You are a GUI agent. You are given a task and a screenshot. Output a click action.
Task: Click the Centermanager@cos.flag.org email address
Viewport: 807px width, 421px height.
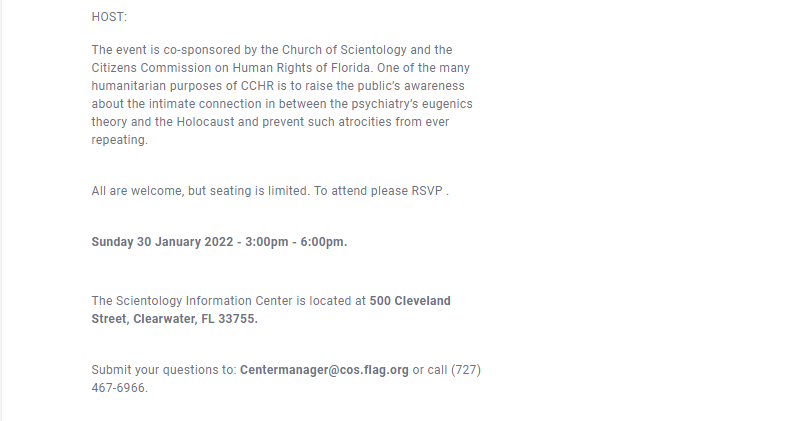tap(324, 370)
